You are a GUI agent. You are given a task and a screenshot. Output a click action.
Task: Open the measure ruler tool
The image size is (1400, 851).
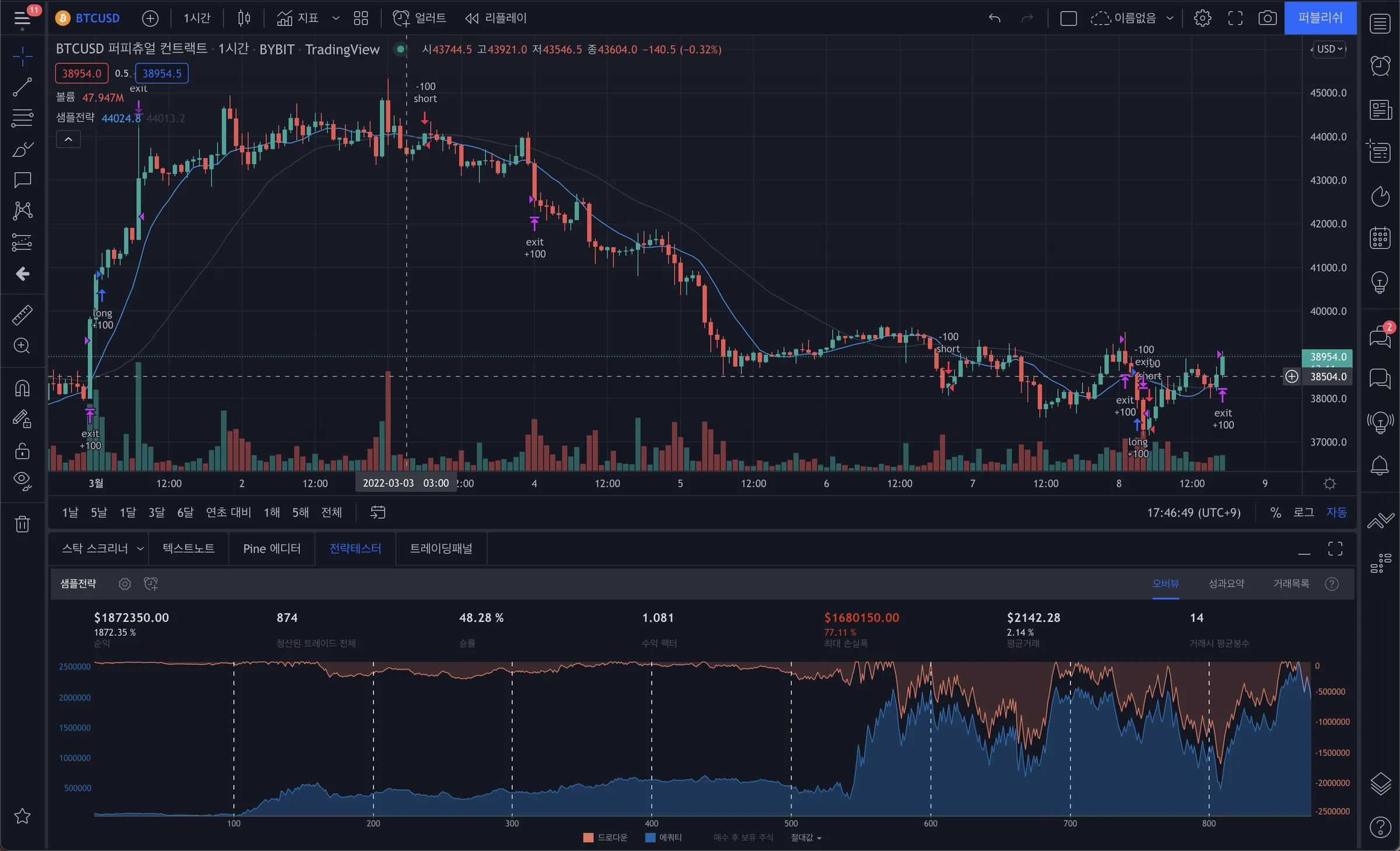point(22,315)
